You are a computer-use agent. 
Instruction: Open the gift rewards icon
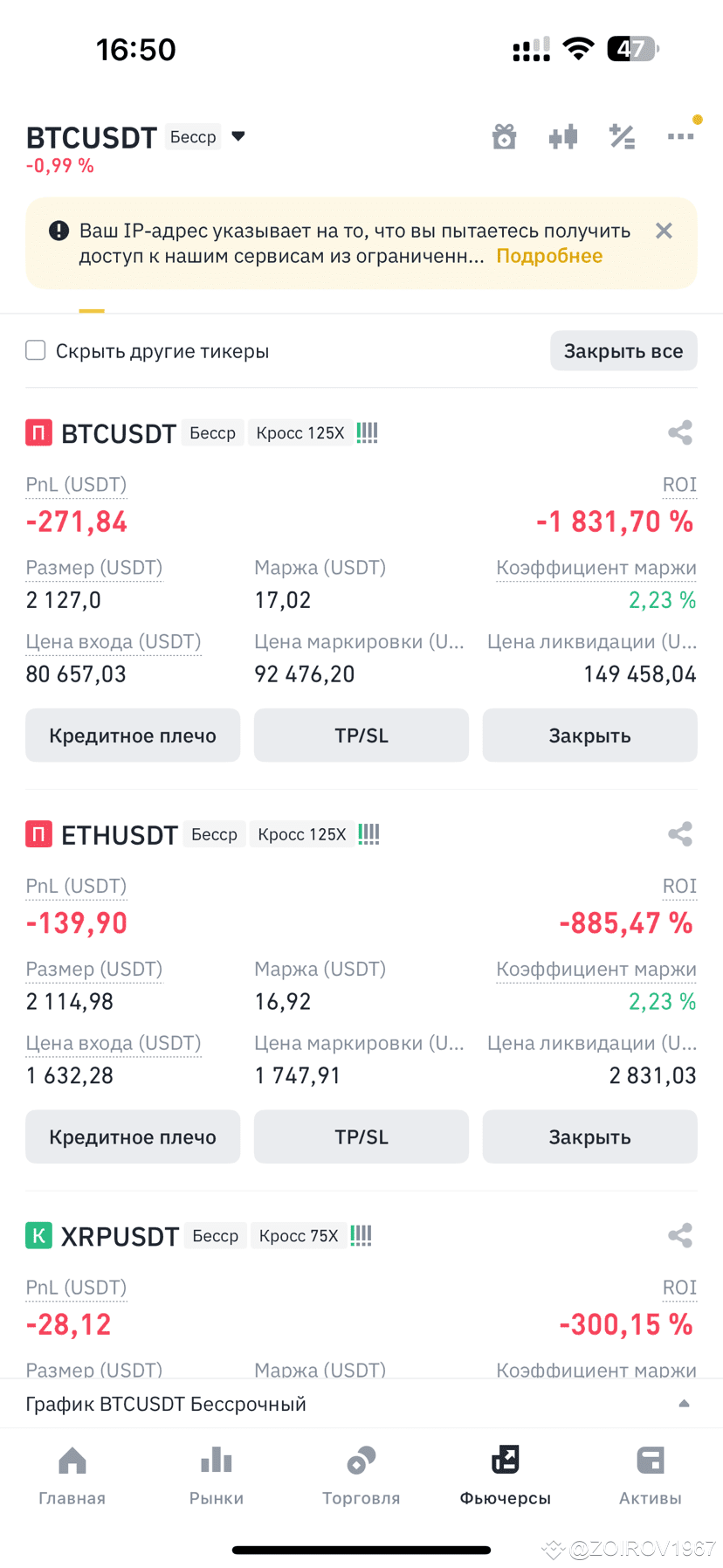point(504,136)
